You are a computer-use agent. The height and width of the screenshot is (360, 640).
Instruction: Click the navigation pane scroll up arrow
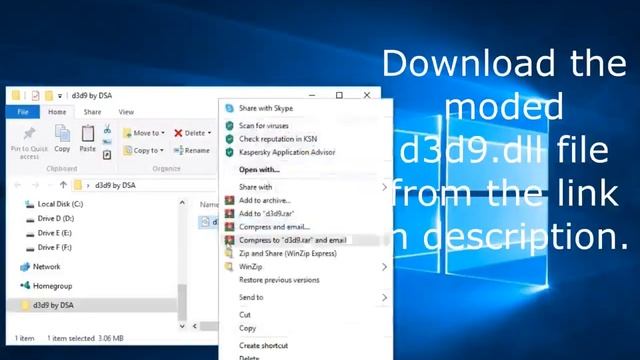pos(182,202)
